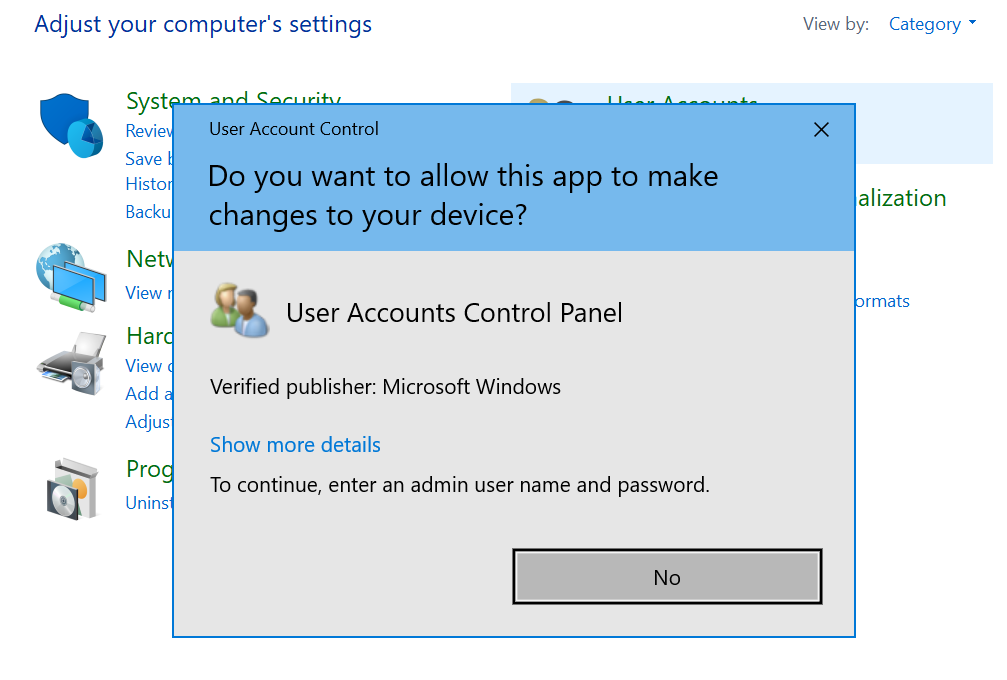Click the Programs category disc icon
1007x680 pixels.
tap(70, 487)
